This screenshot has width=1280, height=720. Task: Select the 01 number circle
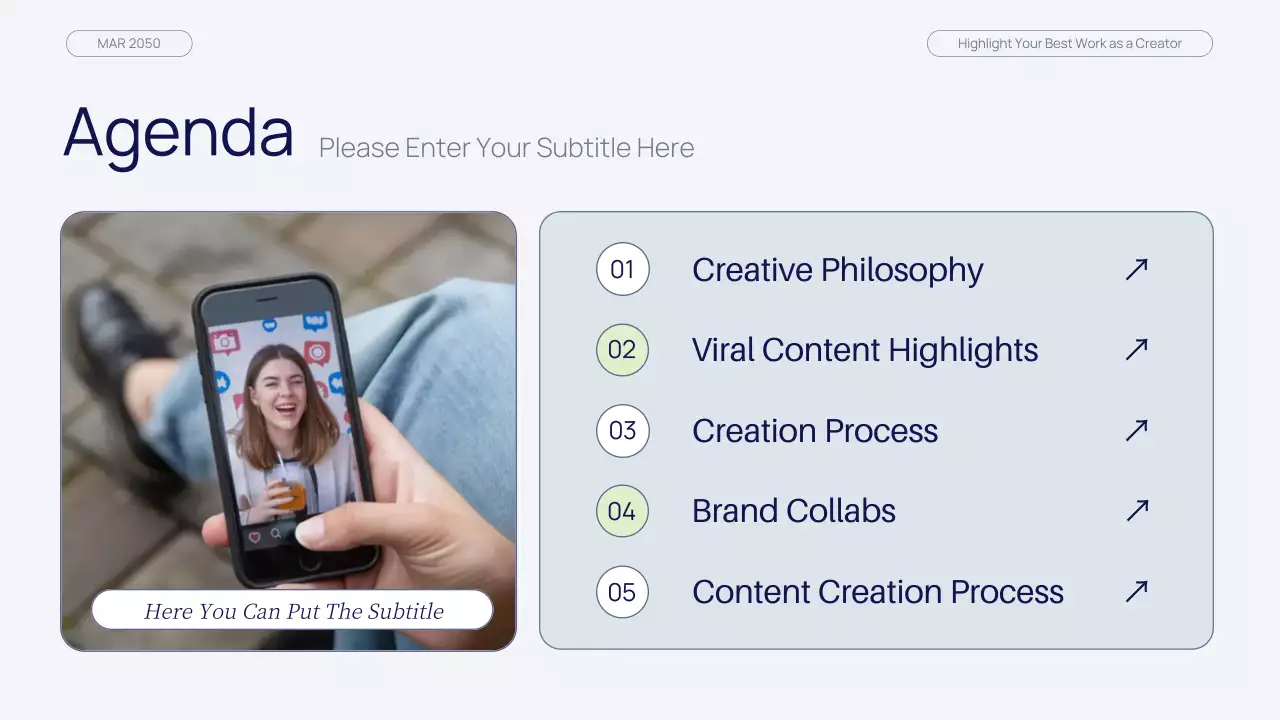(x=623, y=269)
